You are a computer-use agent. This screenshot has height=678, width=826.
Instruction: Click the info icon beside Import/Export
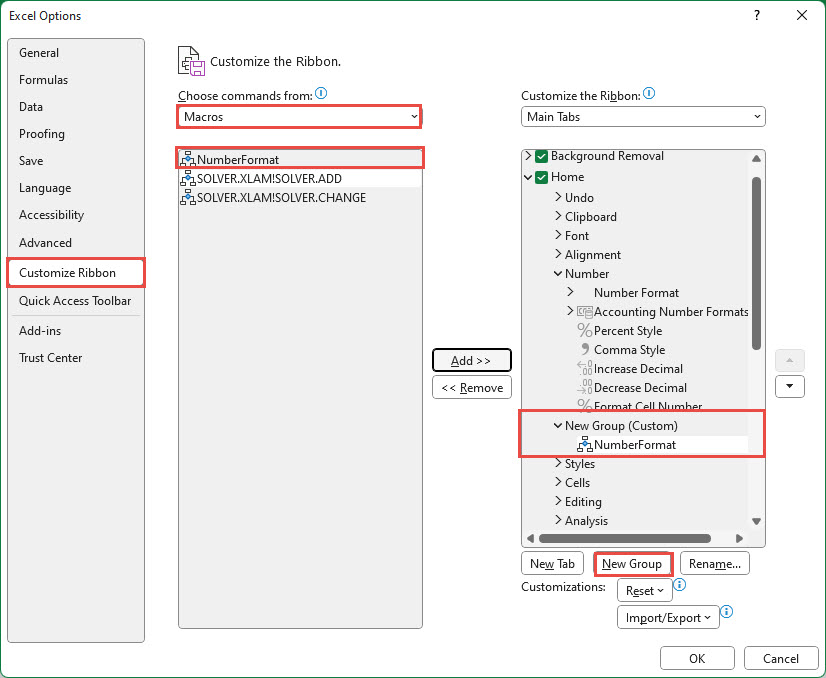pyautogui.click(x=727, y=612)
